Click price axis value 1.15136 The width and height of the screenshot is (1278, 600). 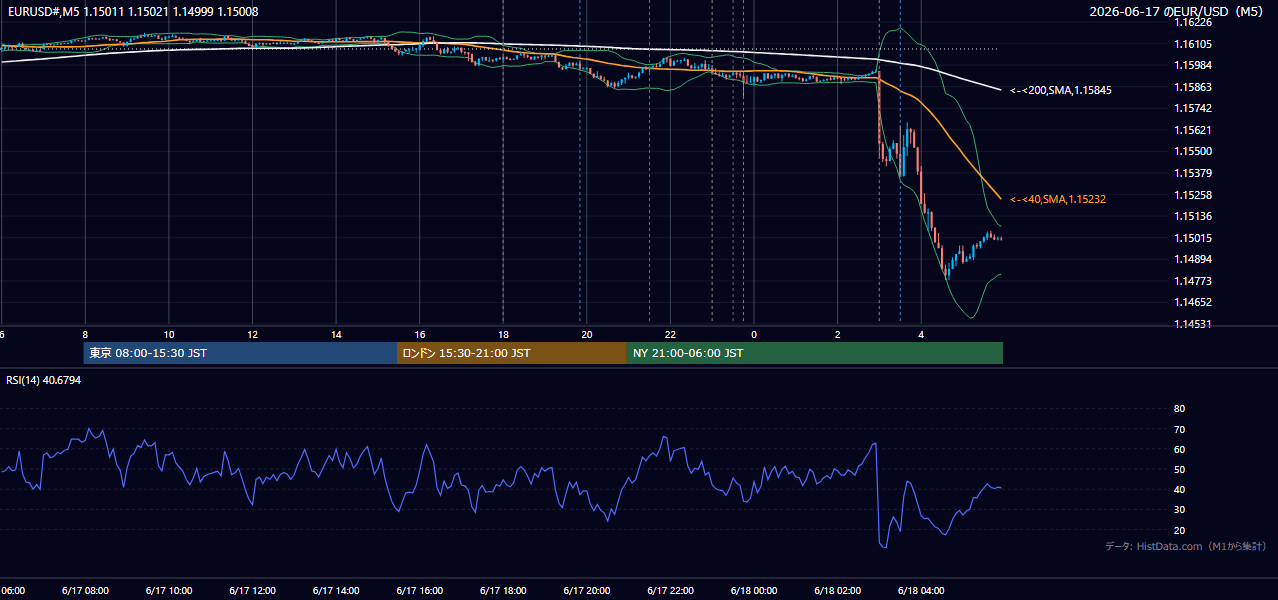click(x=1192, y=216)
